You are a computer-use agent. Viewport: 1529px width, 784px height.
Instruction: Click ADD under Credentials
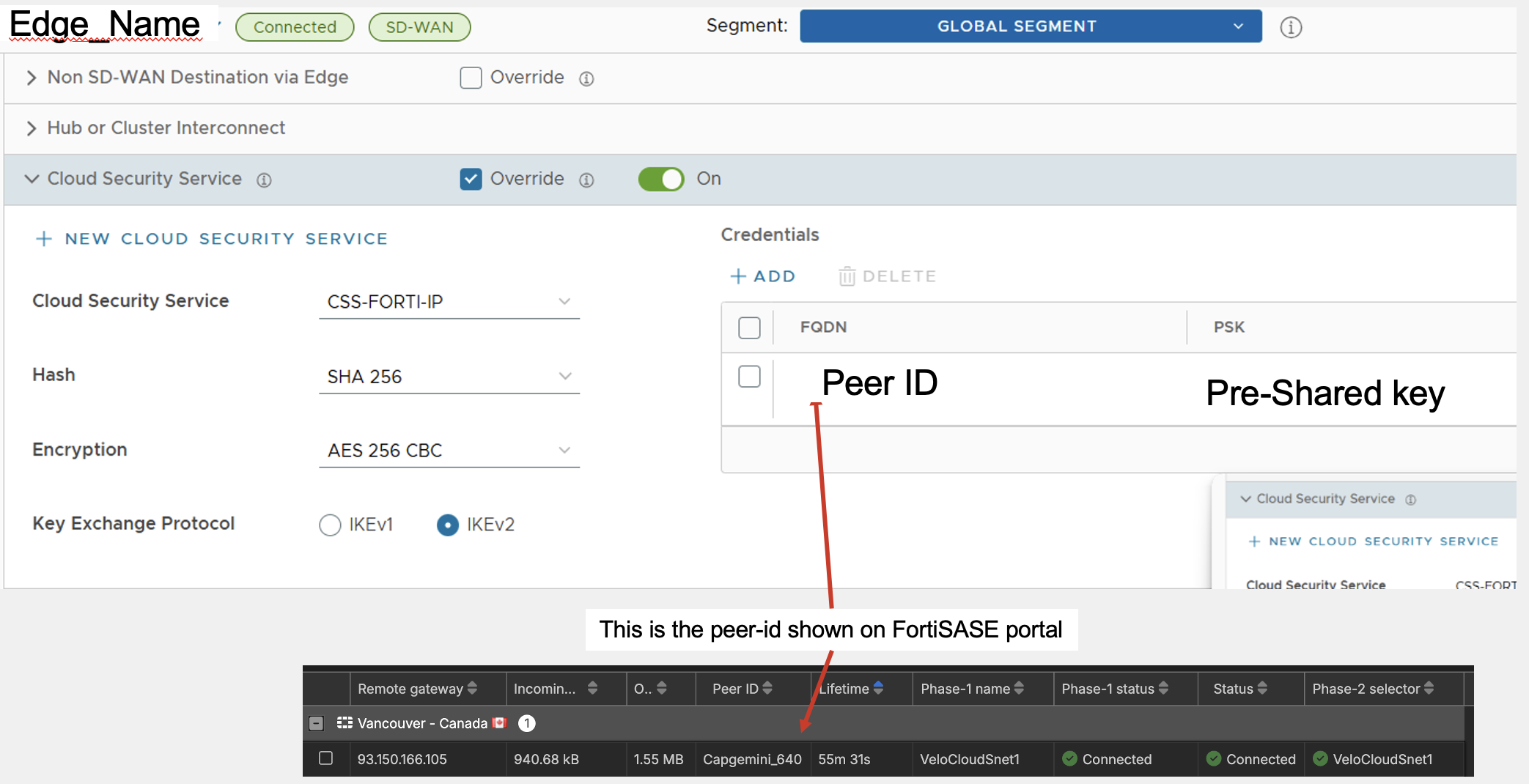click(x=763, y=276)
